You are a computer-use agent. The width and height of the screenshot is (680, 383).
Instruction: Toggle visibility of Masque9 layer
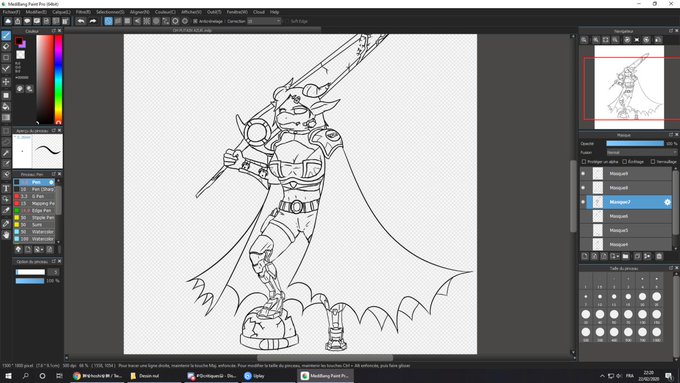pos(583,173)
